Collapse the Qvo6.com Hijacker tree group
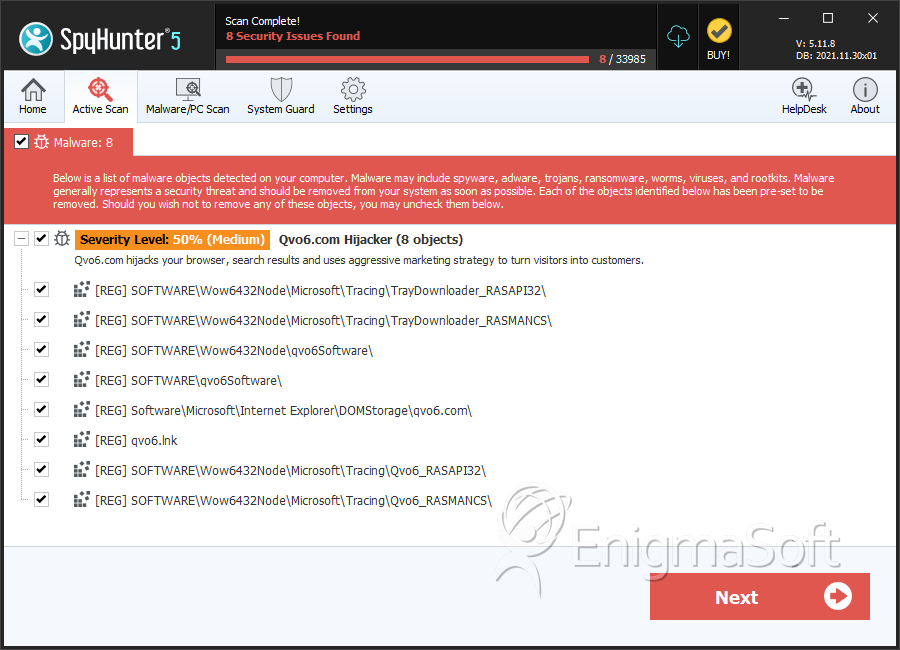This screenshot has width=900, height=650. point(21,239)
